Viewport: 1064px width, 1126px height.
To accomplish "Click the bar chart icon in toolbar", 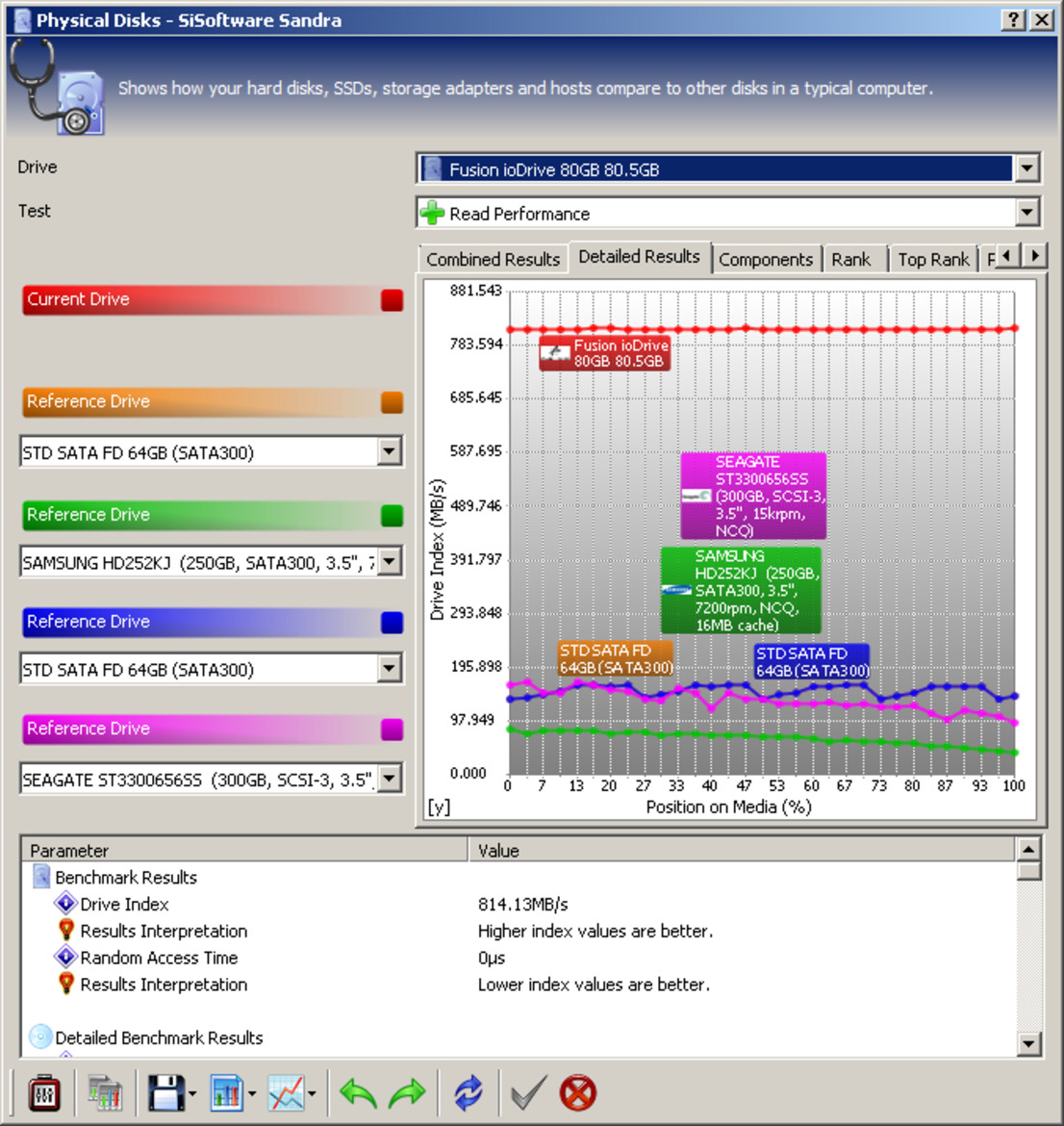I will pos(226,1093).
